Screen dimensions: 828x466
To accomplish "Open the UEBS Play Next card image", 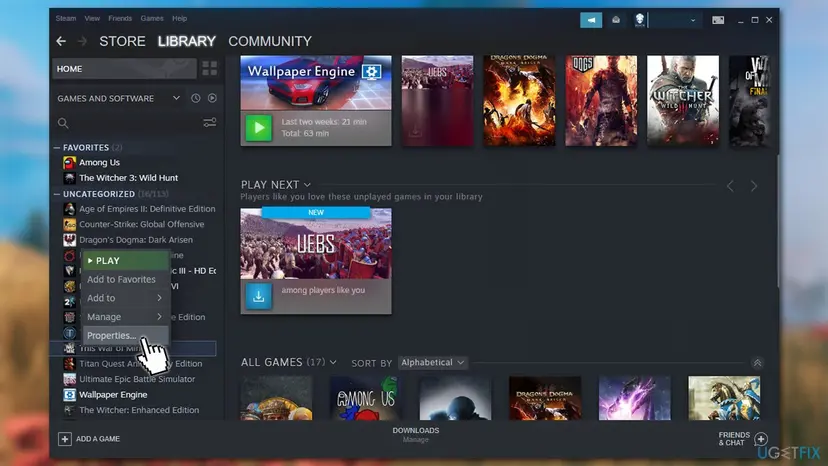I will coord(316,244).
